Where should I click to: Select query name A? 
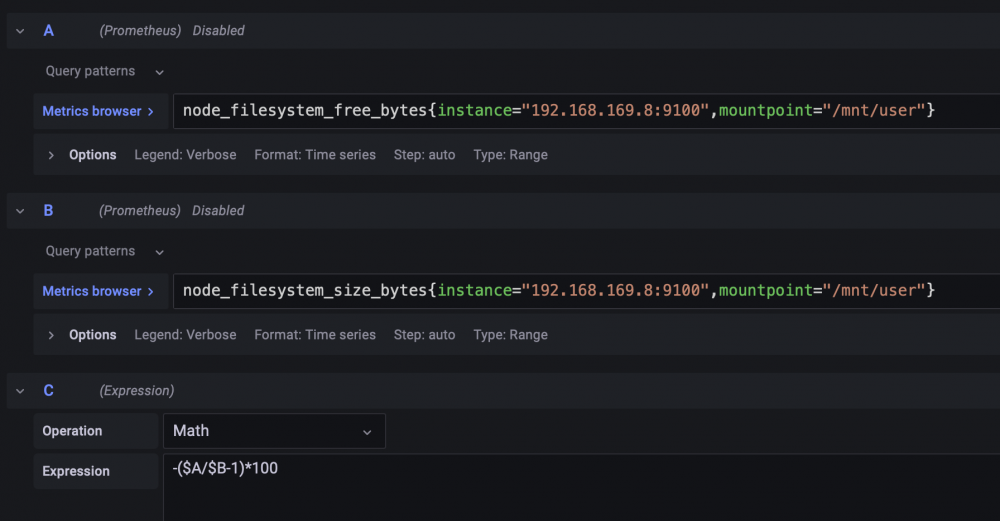click(x=48, y=31)
